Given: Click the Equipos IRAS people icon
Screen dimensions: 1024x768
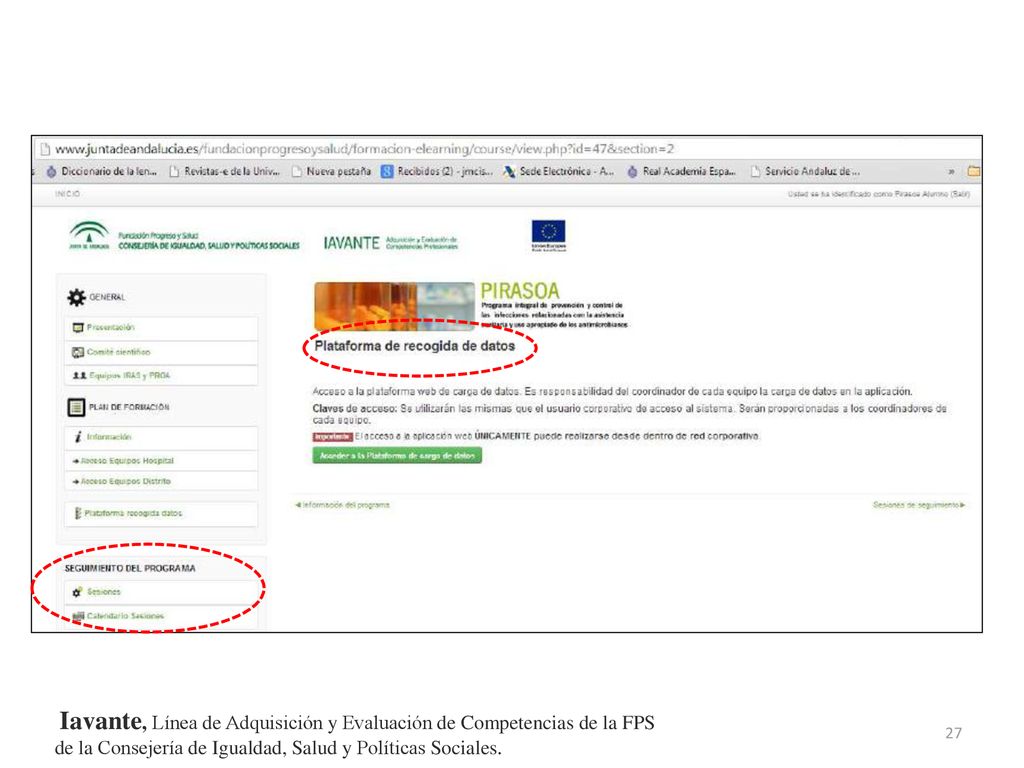Looking at the screenshot, I should [79, 376].
